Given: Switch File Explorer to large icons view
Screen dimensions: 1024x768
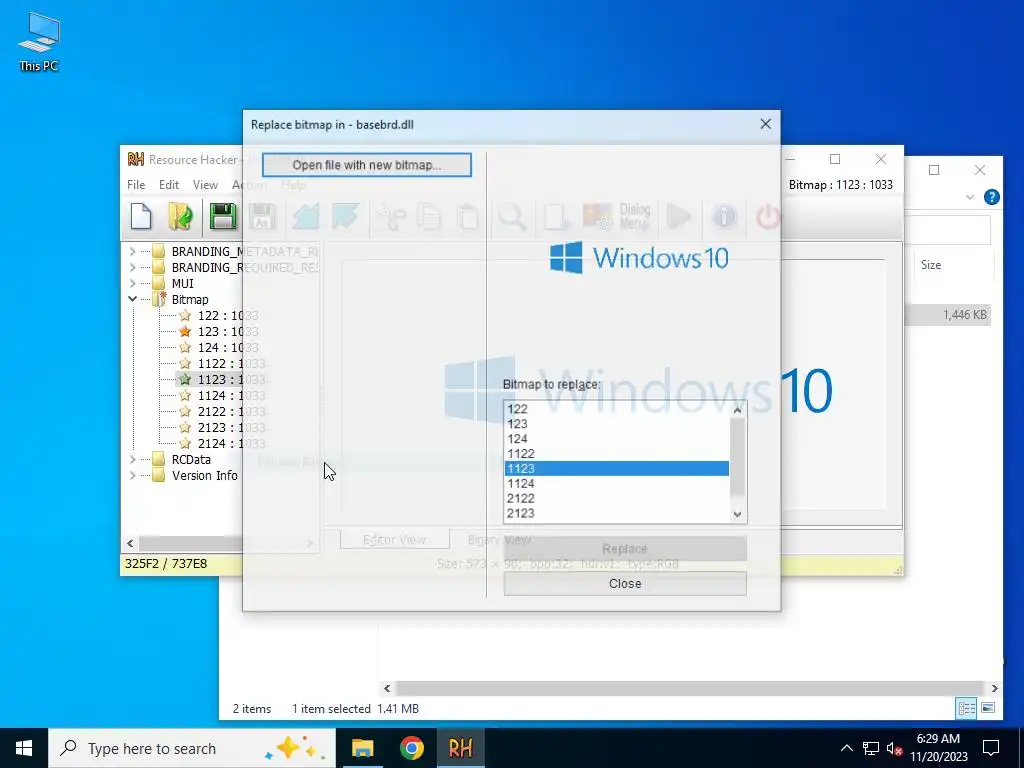Looking at the screenshot, I should (x=988, y=708).
